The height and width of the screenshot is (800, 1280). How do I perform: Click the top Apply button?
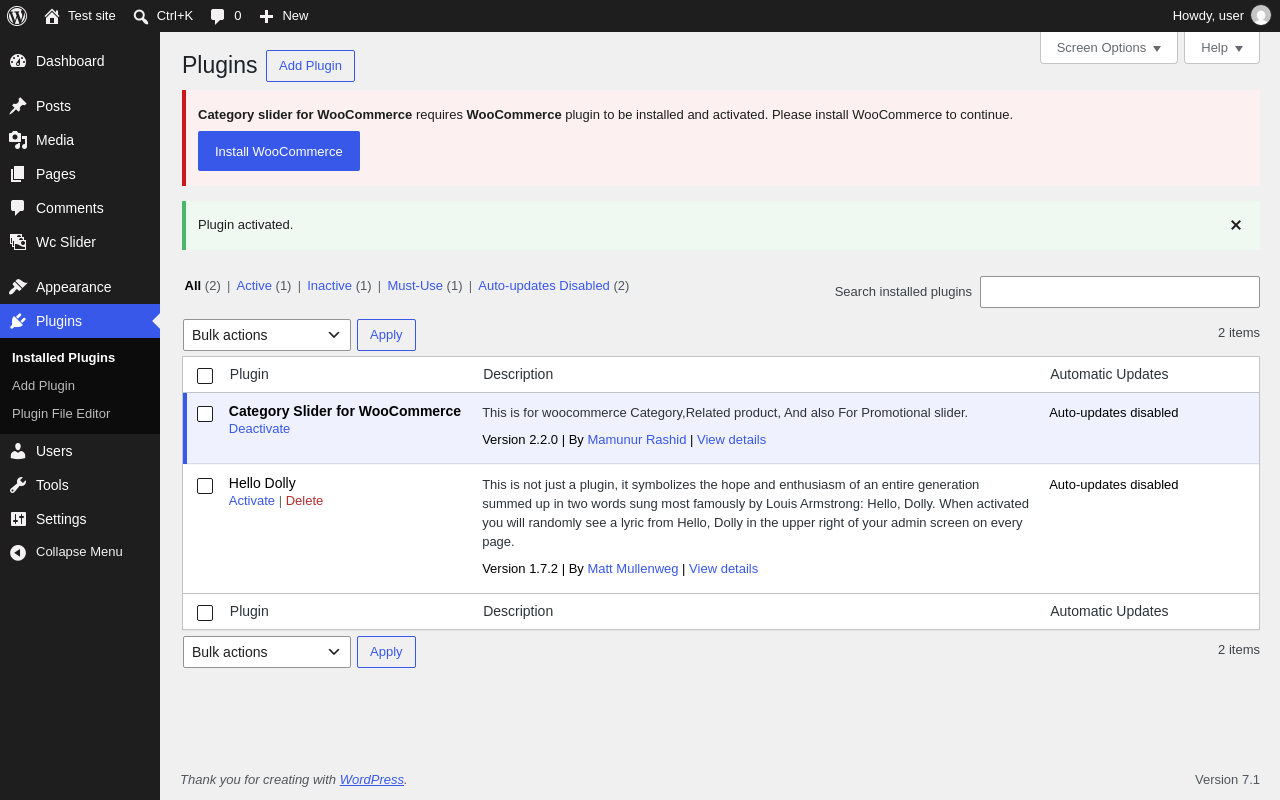(x=386, y=335)
